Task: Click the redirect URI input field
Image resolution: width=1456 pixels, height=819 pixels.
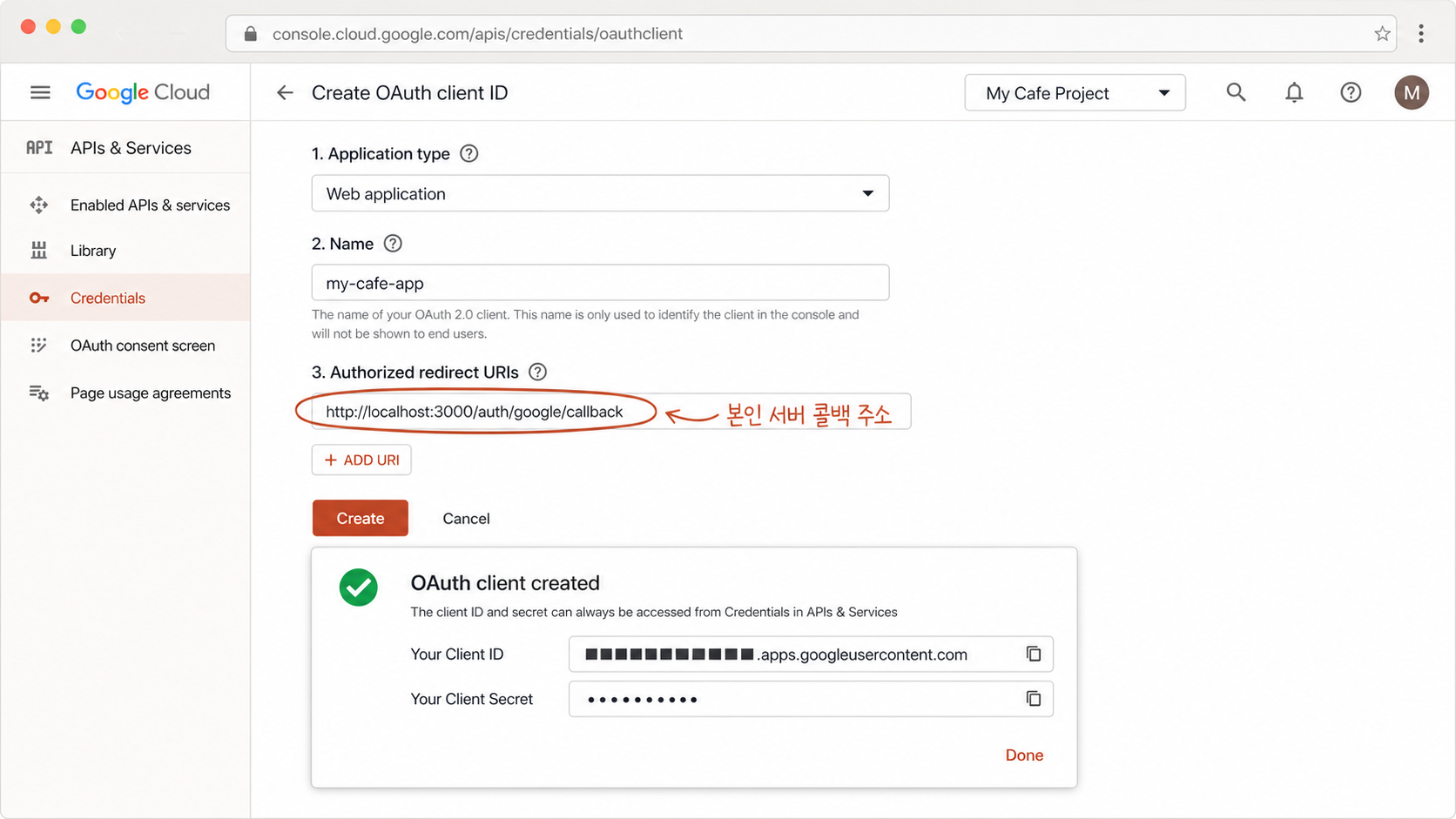Action: (x=611, y=412)
